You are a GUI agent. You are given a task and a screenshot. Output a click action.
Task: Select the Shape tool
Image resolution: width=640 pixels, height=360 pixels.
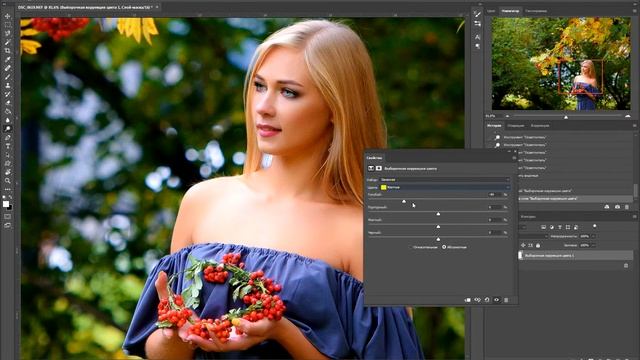(x=7, y=163)
